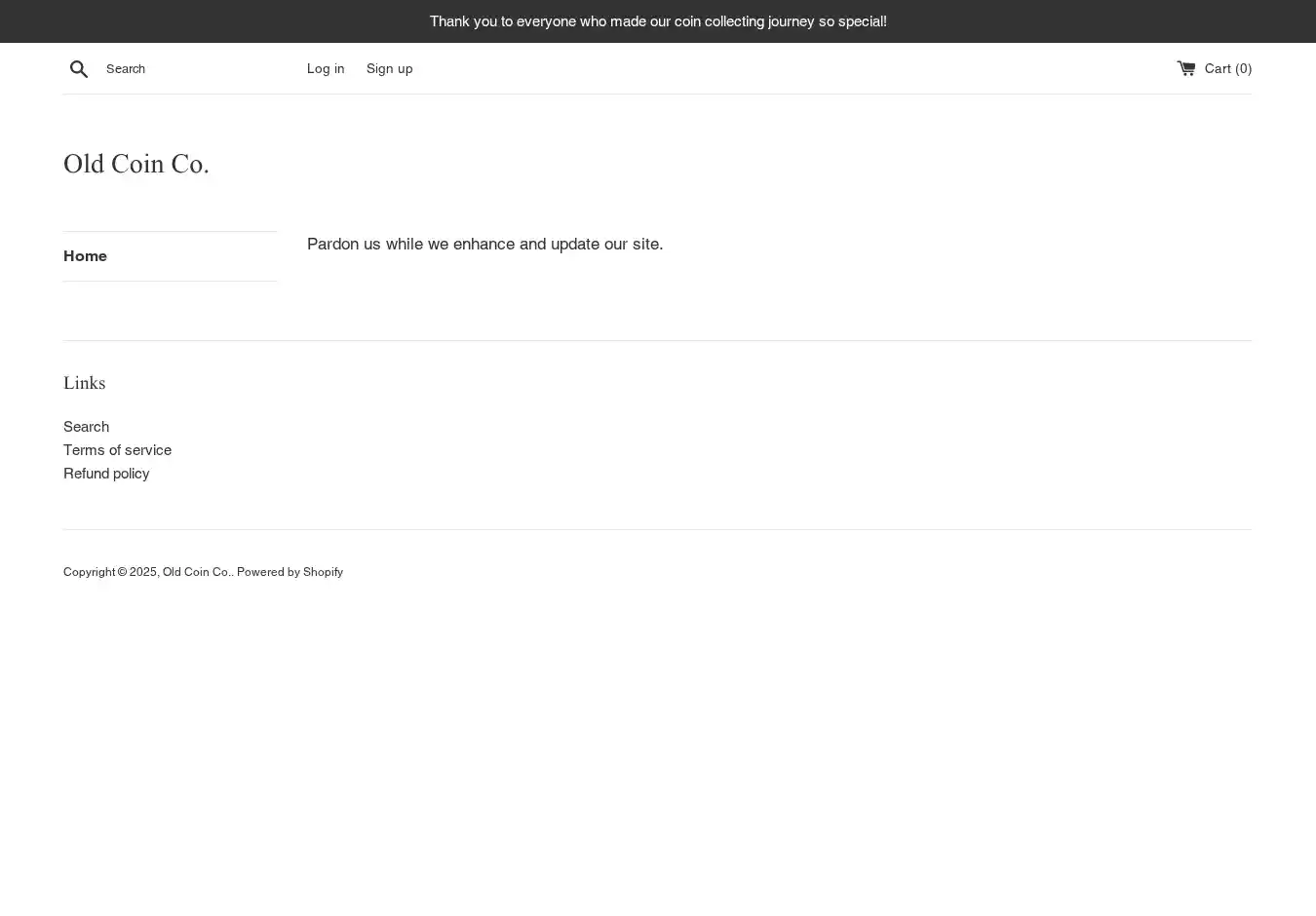Open the Log in page

click(x=326, y=68)
